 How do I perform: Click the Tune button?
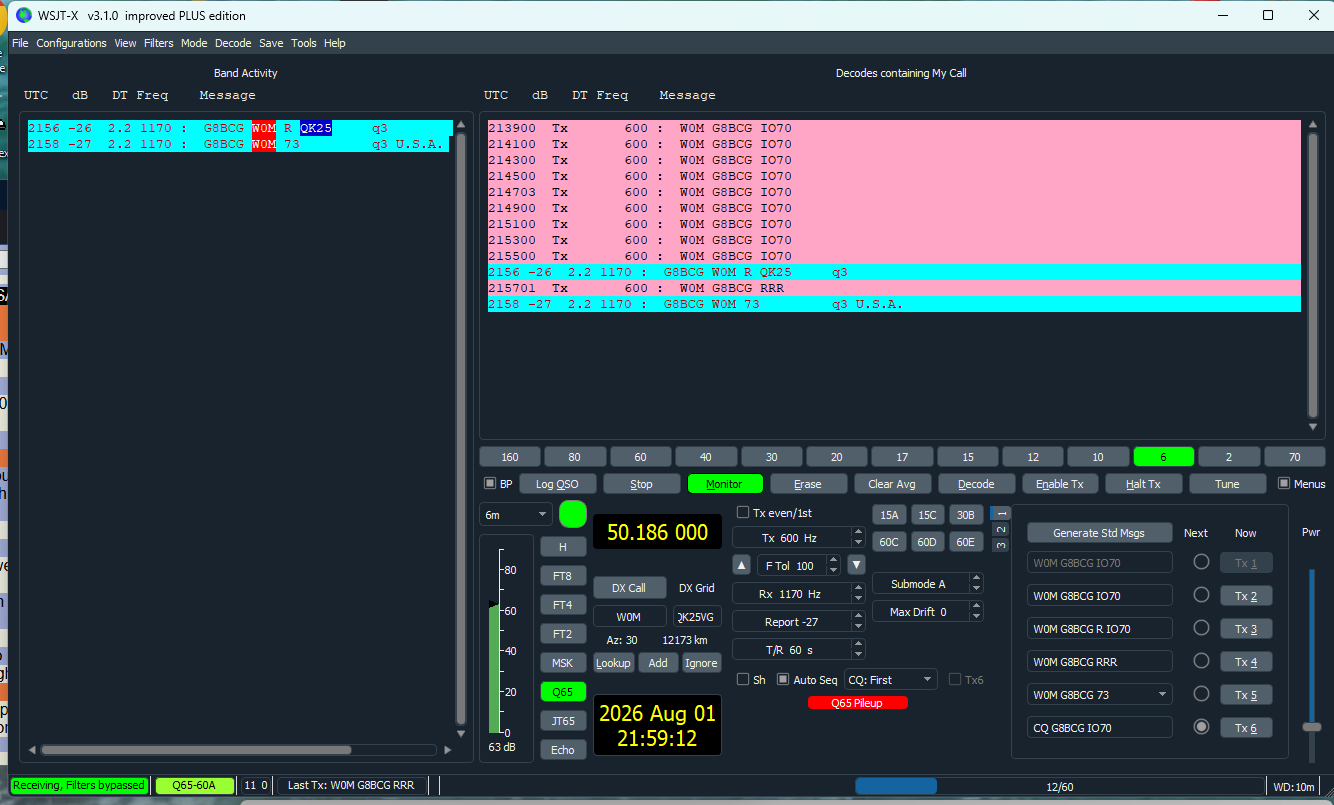(x=1227, y=484)
